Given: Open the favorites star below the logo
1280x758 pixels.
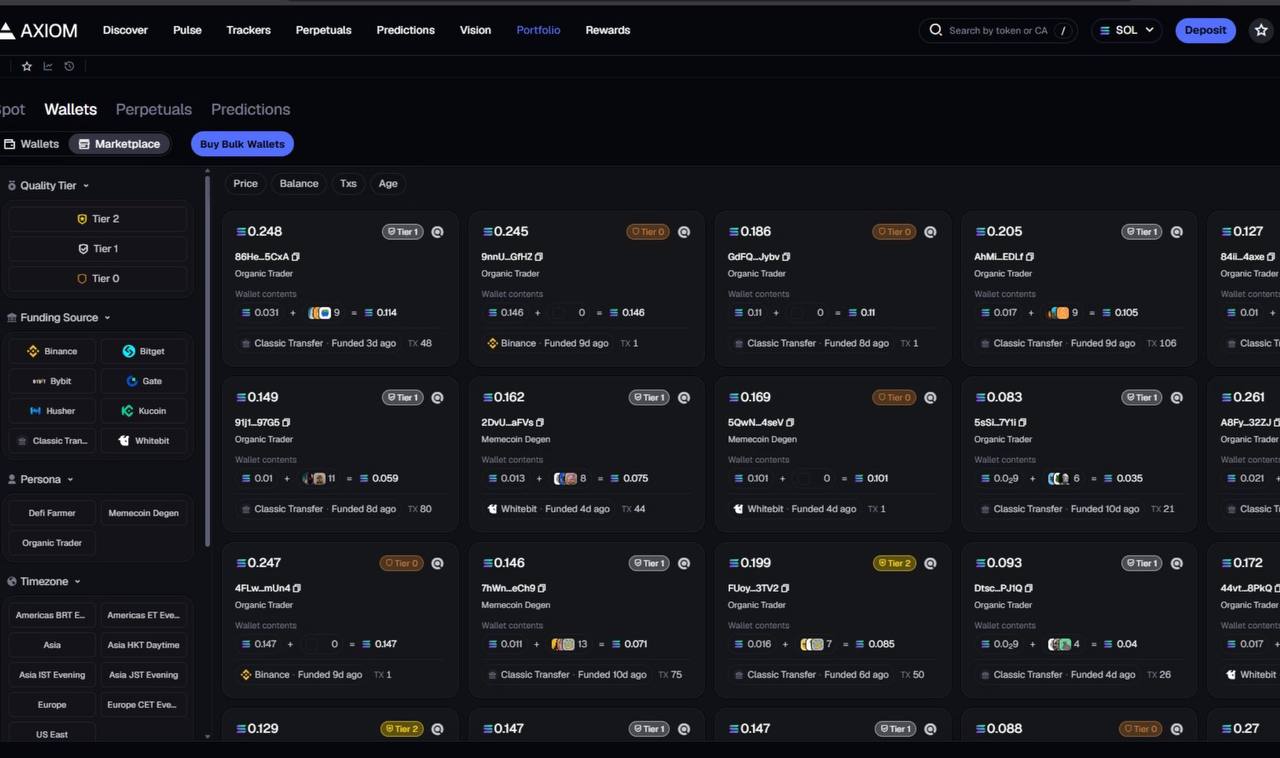Looking at the screenshot, I should point(27,67).
